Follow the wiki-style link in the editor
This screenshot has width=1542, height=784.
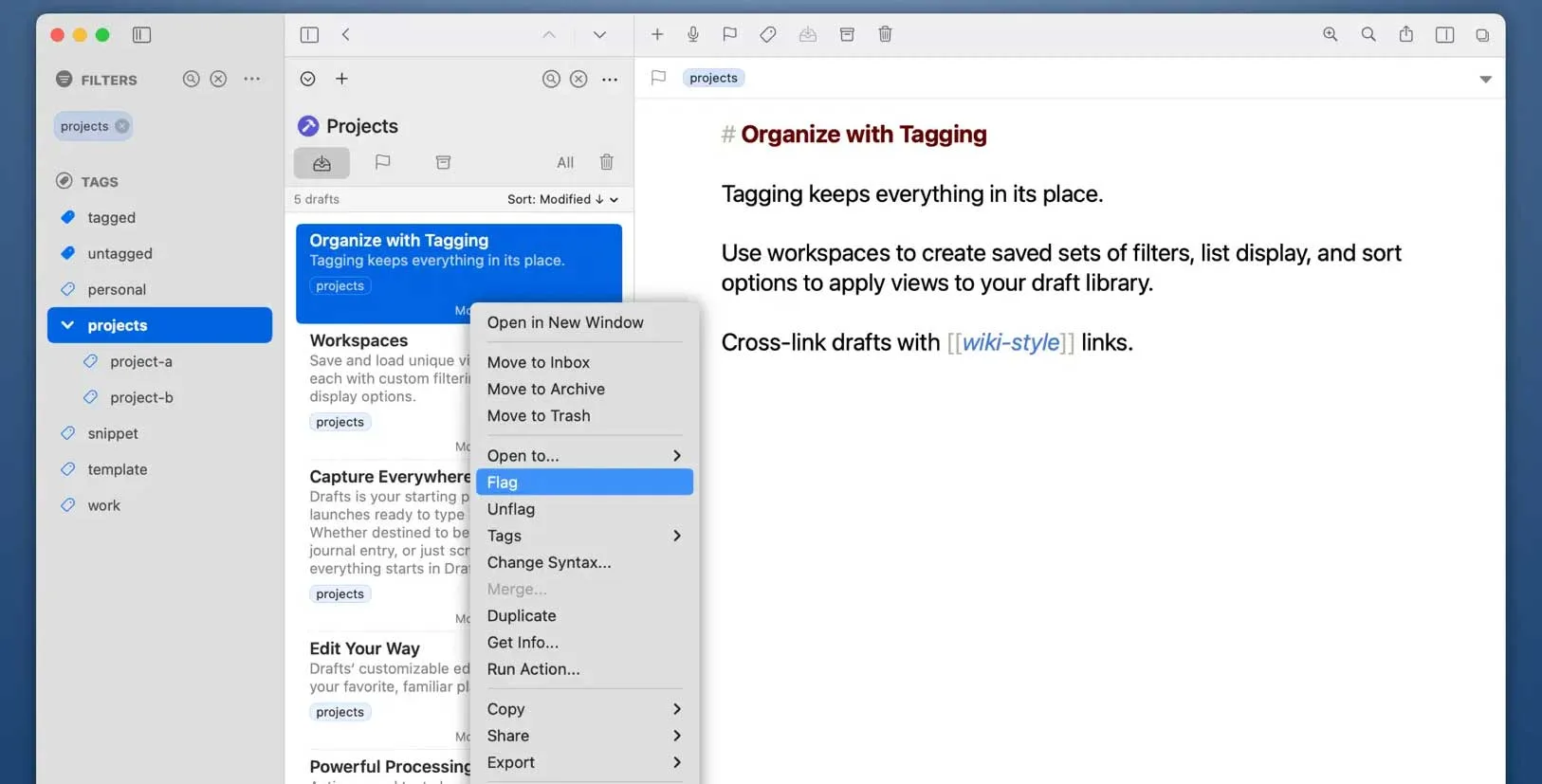point(1010,342)
